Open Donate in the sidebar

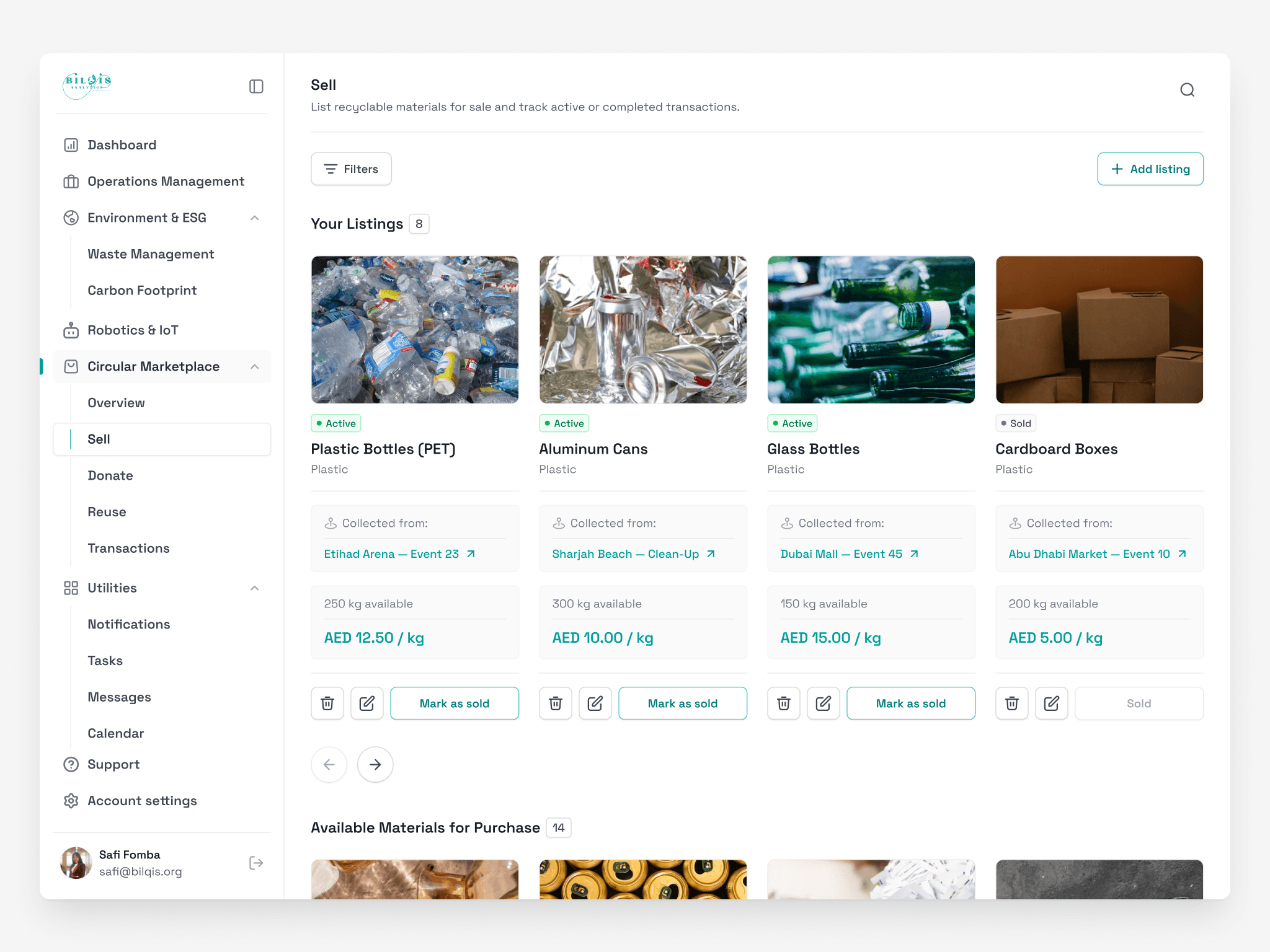pos(110,475)
